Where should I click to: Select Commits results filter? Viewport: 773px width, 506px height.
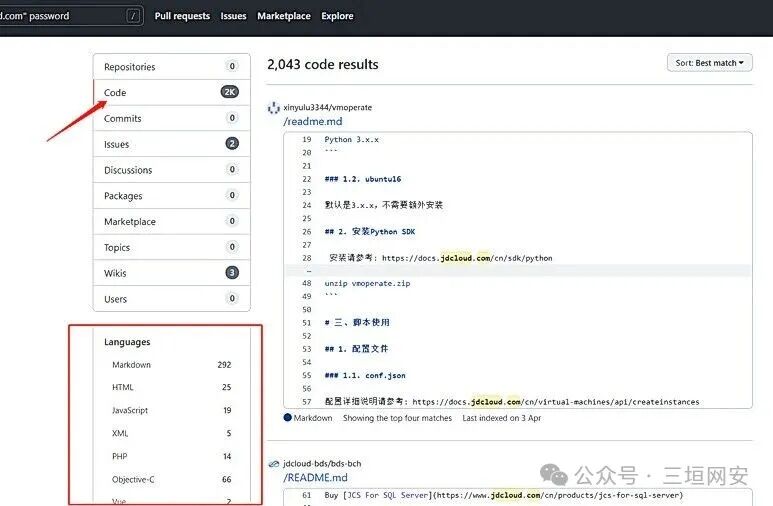coord(172,118)
